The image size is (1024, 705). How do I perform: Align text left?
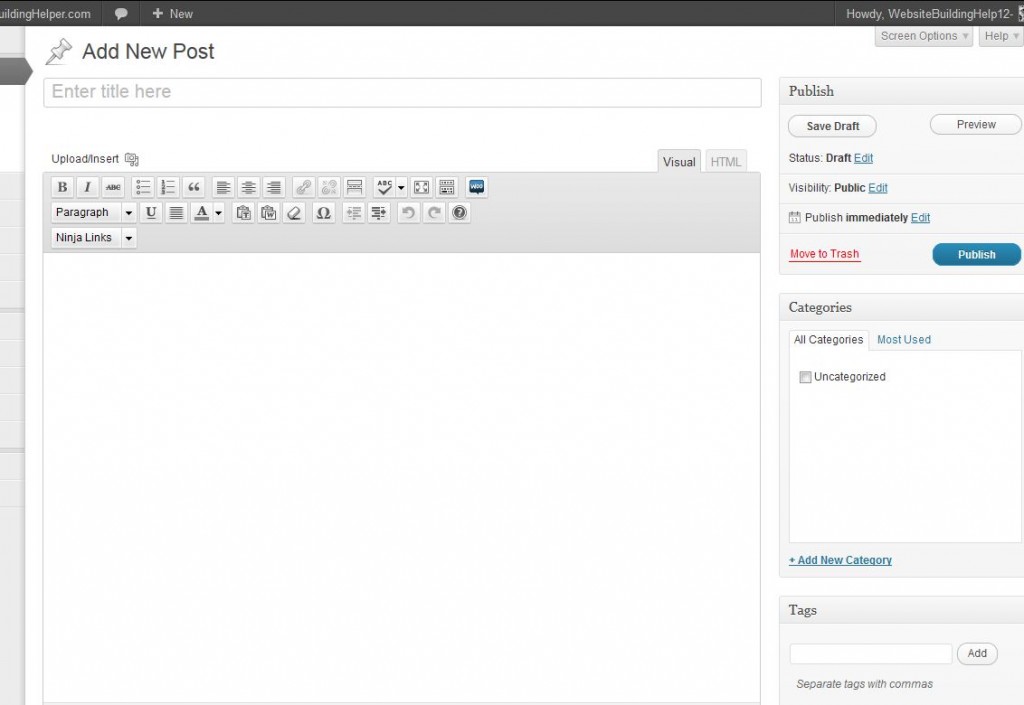click(223, 187)
